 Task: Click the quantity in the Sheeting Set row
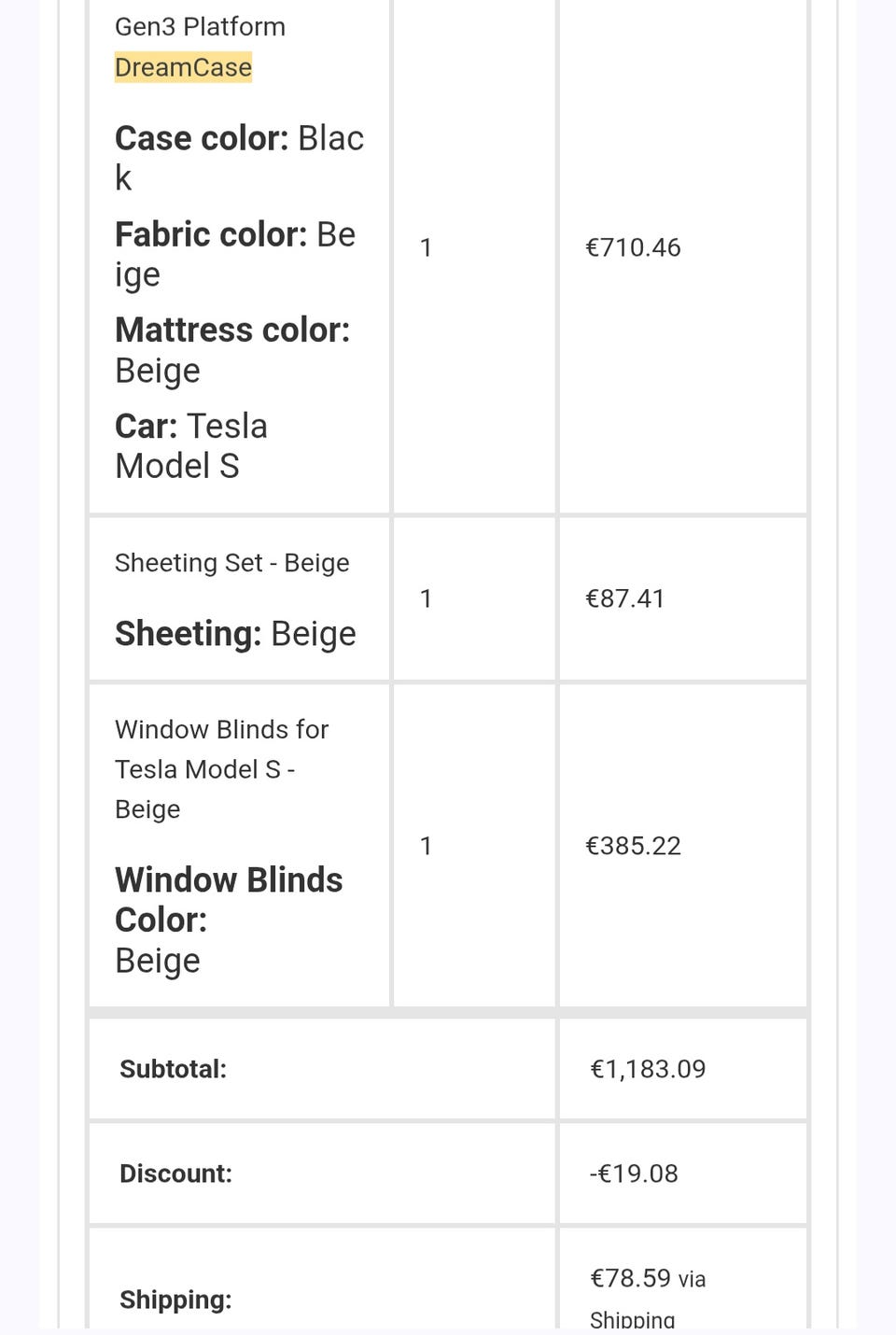point(426,598)
